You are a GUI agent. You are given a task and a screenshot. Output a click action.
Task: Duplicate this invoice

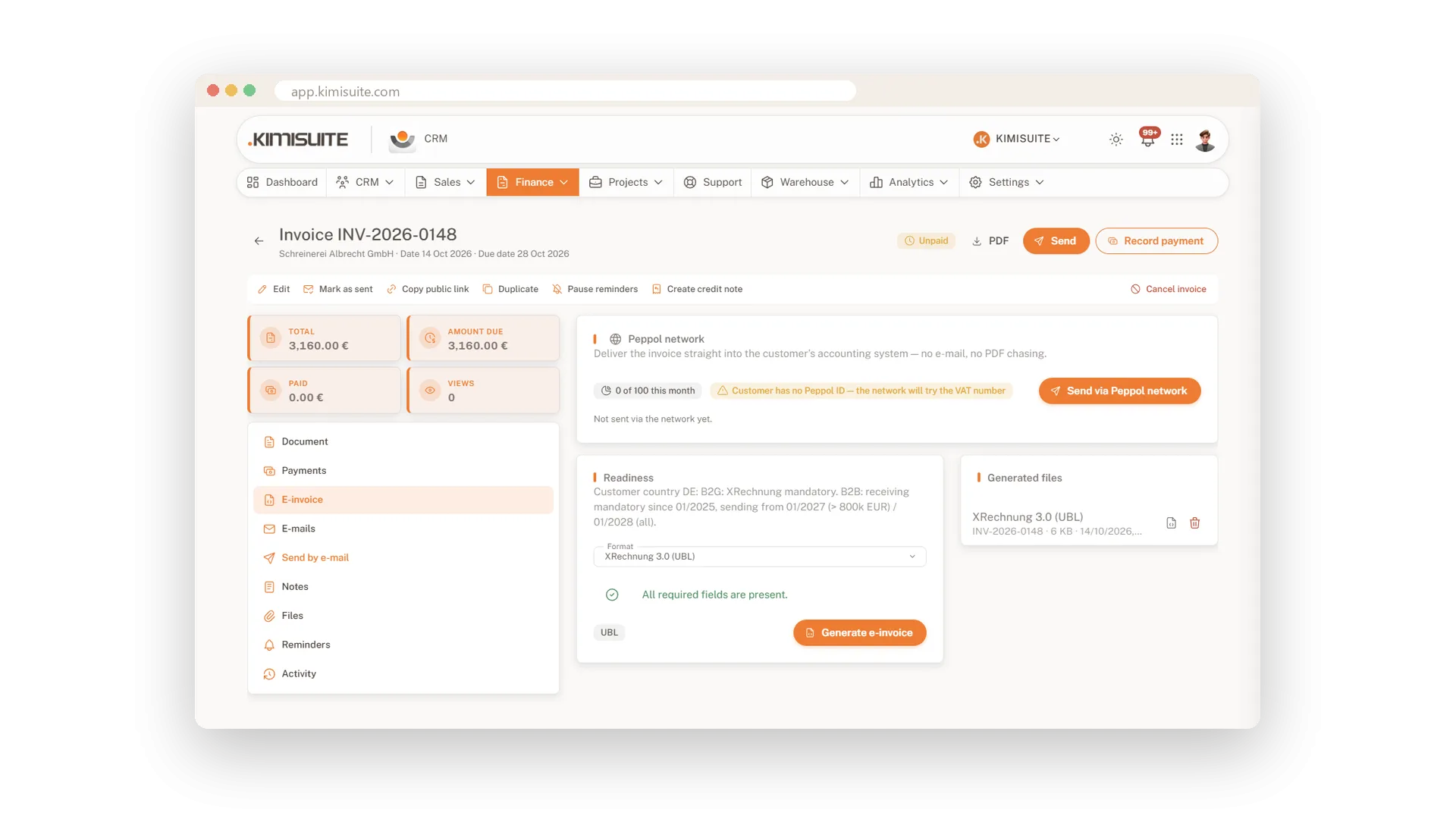point(510,289)
